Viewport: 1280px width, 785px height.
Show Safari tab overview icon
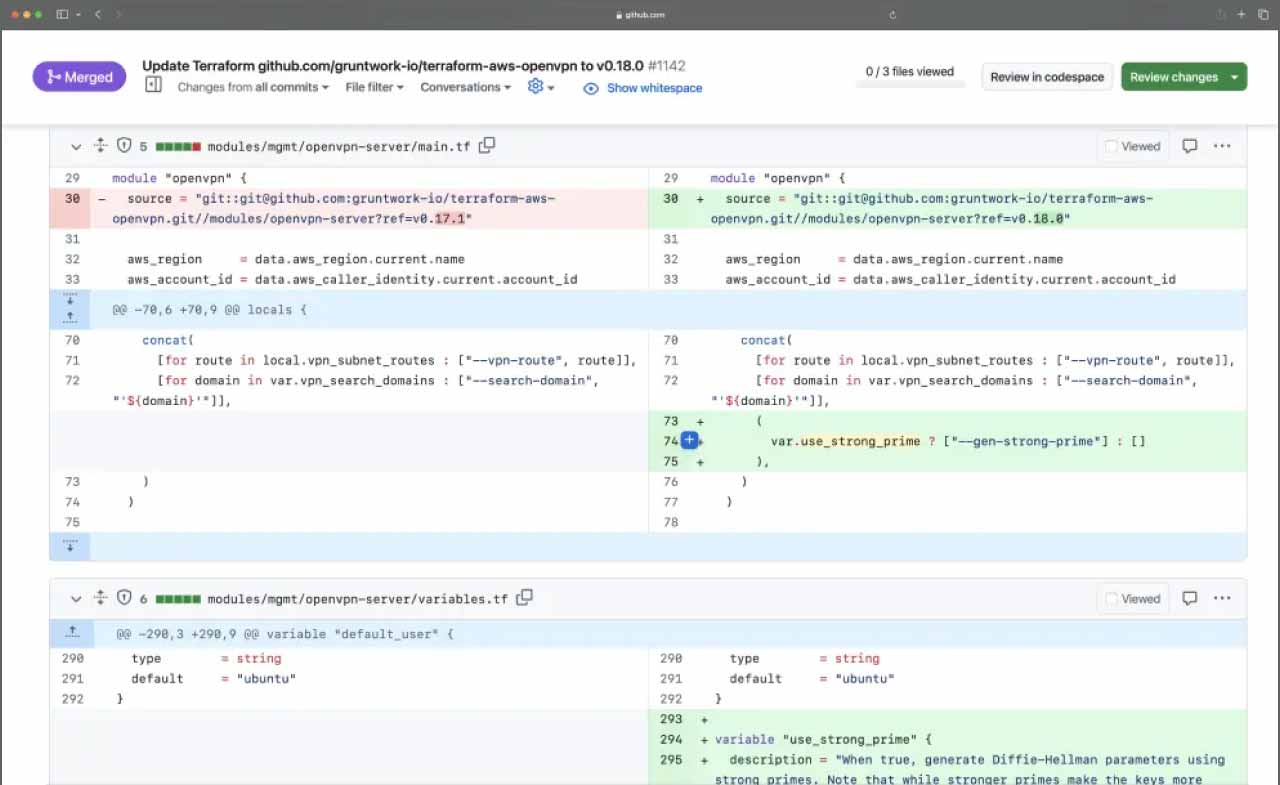pos(1262,14)
